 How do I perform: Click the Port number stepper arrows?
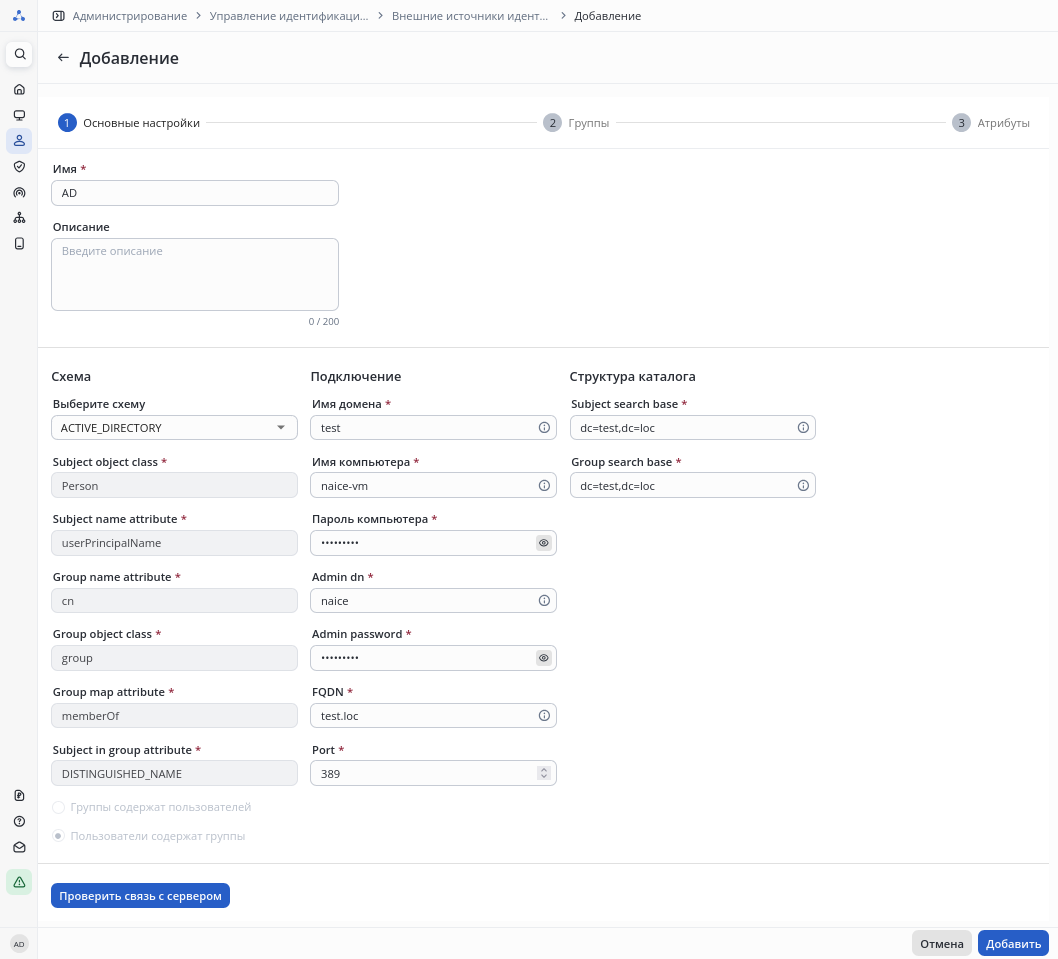tap(544, 773)
